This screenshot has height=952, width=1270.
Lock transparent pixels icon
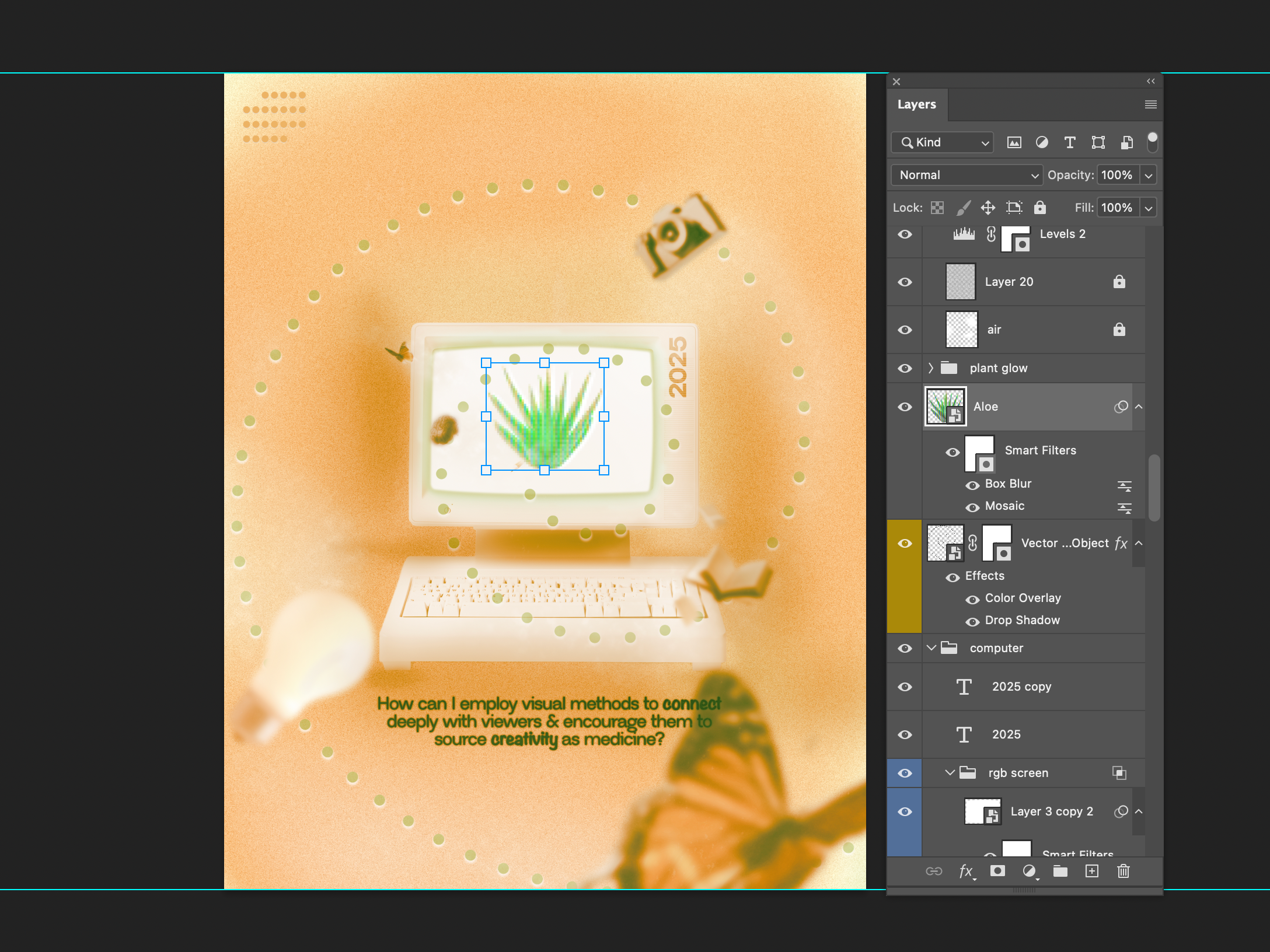point(937,208)
